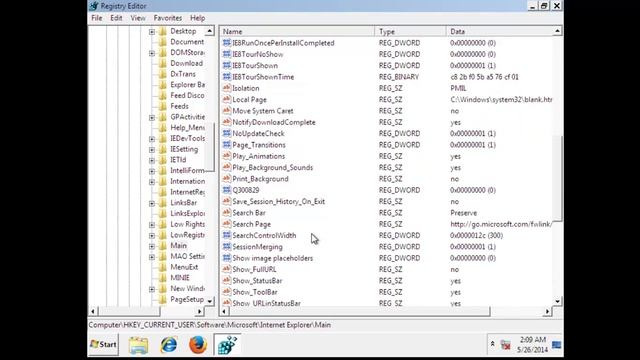Select the Play_Background_Sounds value name
The width and height of the screenshot is (640, 360).
click(272, 167)
